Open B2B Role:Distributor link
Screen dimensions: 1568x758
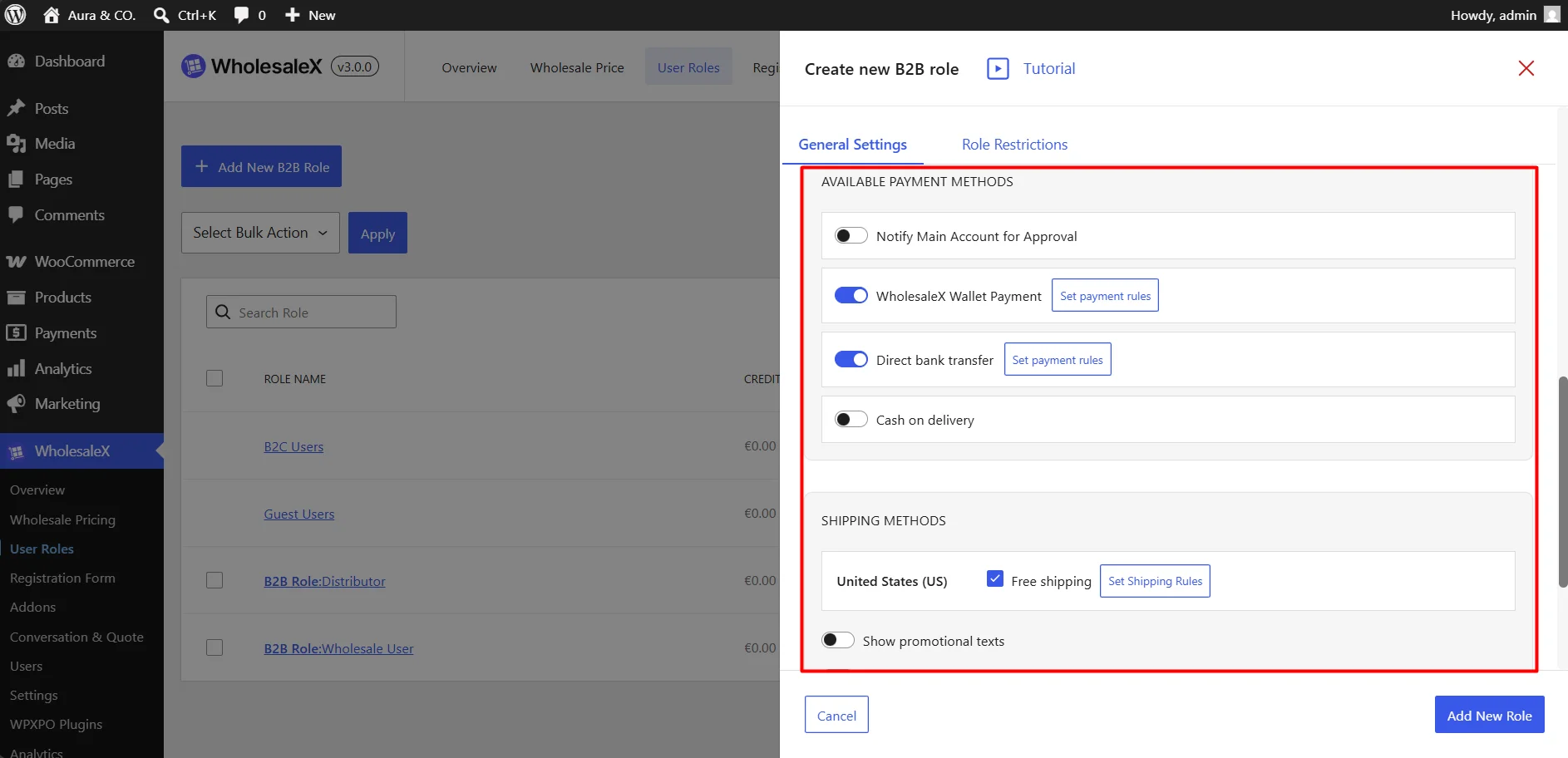point(324,581)
